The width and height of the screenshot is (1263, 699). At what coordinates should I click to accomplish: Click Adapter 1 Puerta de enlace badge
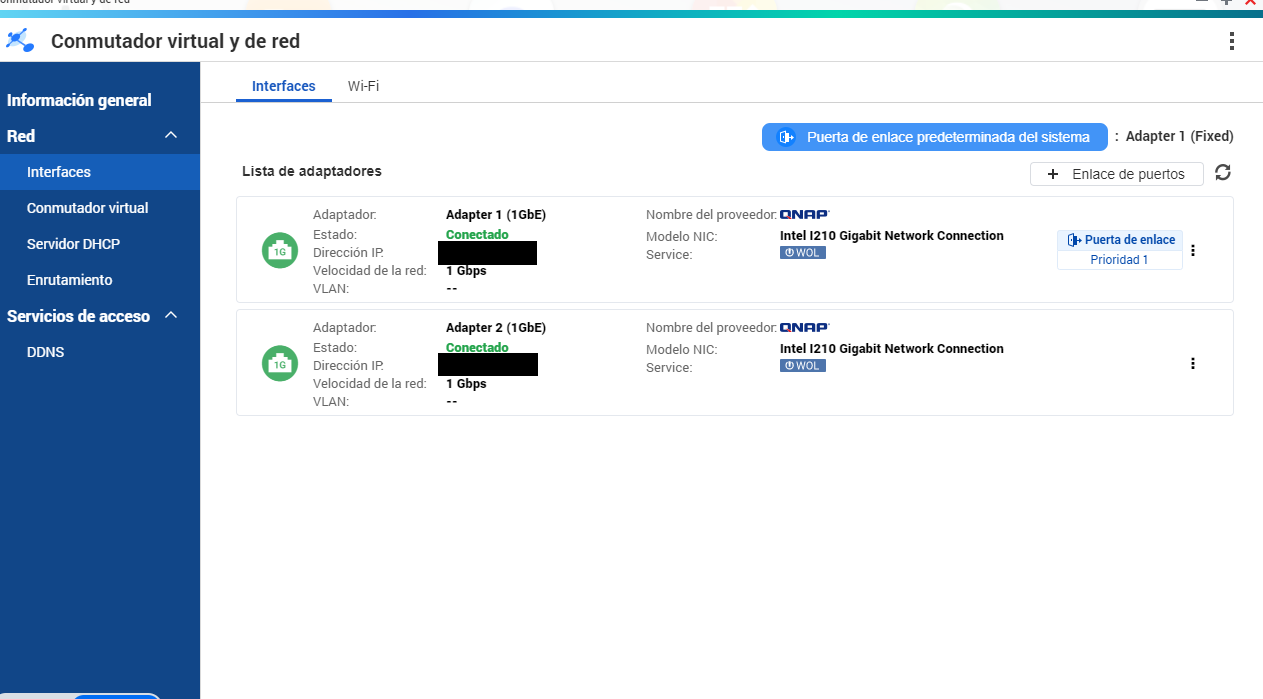(1120, 240)
